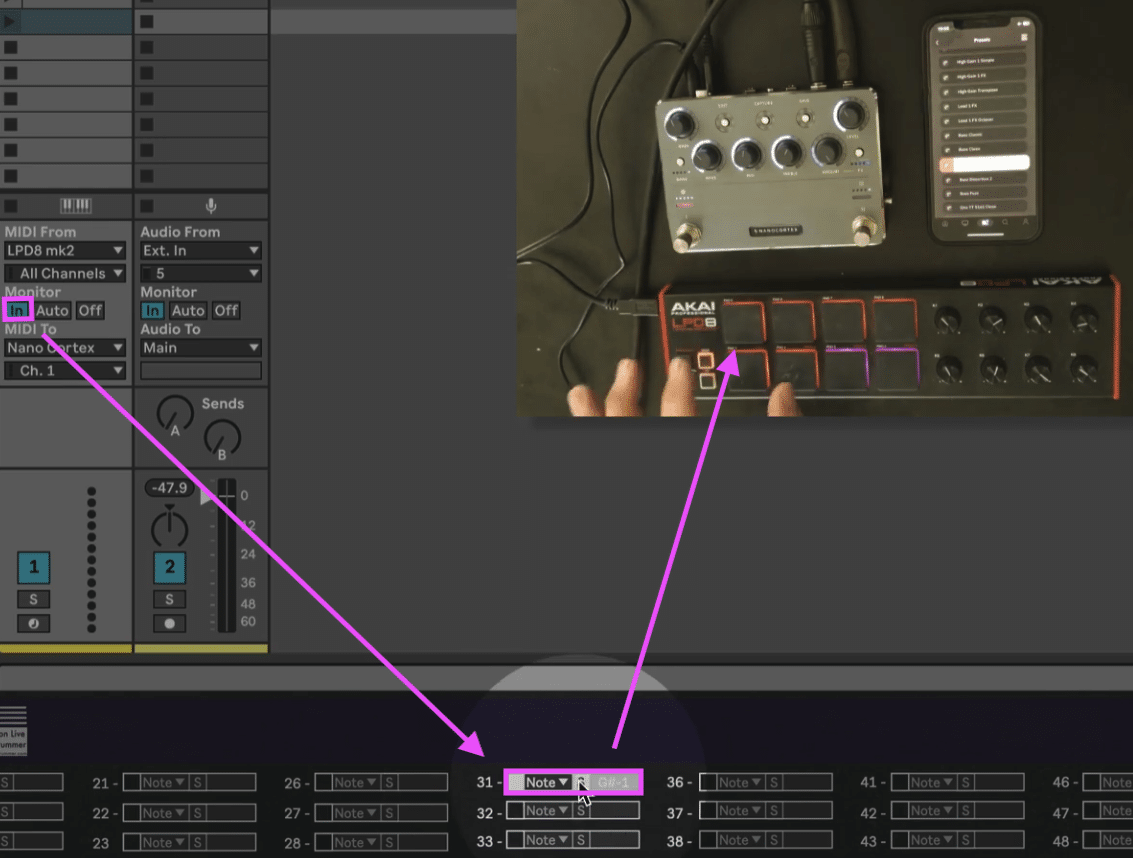Screen dimensions: 1133x858
Task: Open the Nano Cortex MIDI To dropdown
Action: click(x=65, y=348)
